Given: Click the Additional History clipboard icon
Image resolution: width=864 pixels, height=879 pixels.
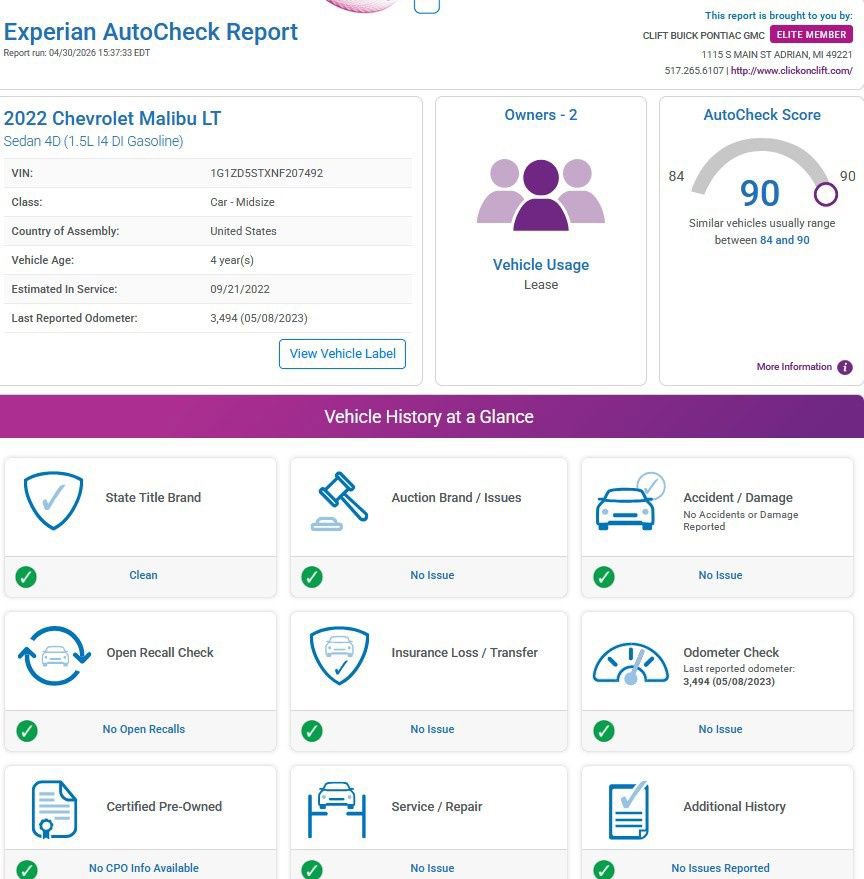Looking at the screenshot, I should (x=629, y=810).
